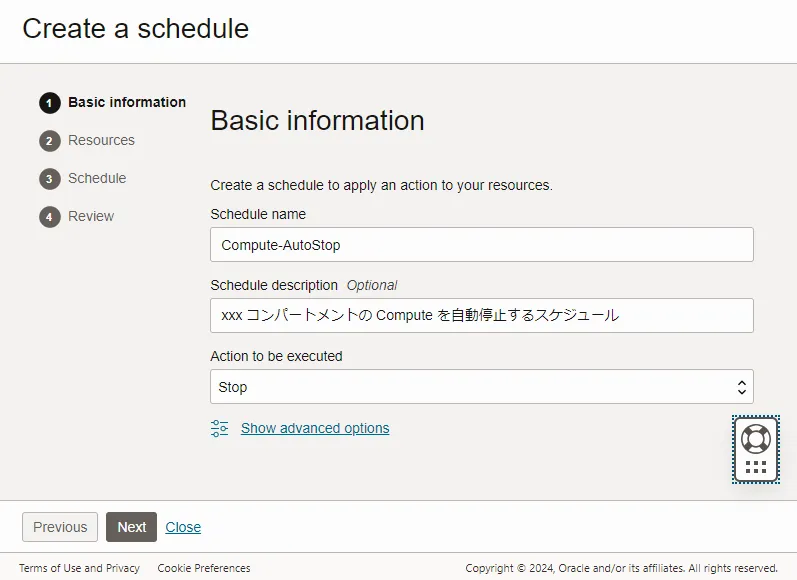This screenshot has height=580, width=797.
Task: Open Cookie Preferences footer link
Action: point(204,568)
